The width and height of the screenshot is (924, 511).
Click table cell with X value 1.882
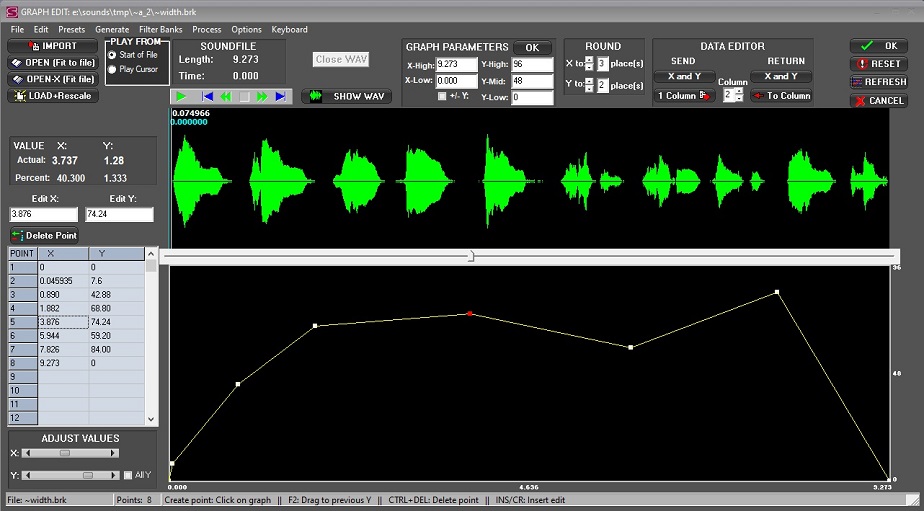(64, 308)
